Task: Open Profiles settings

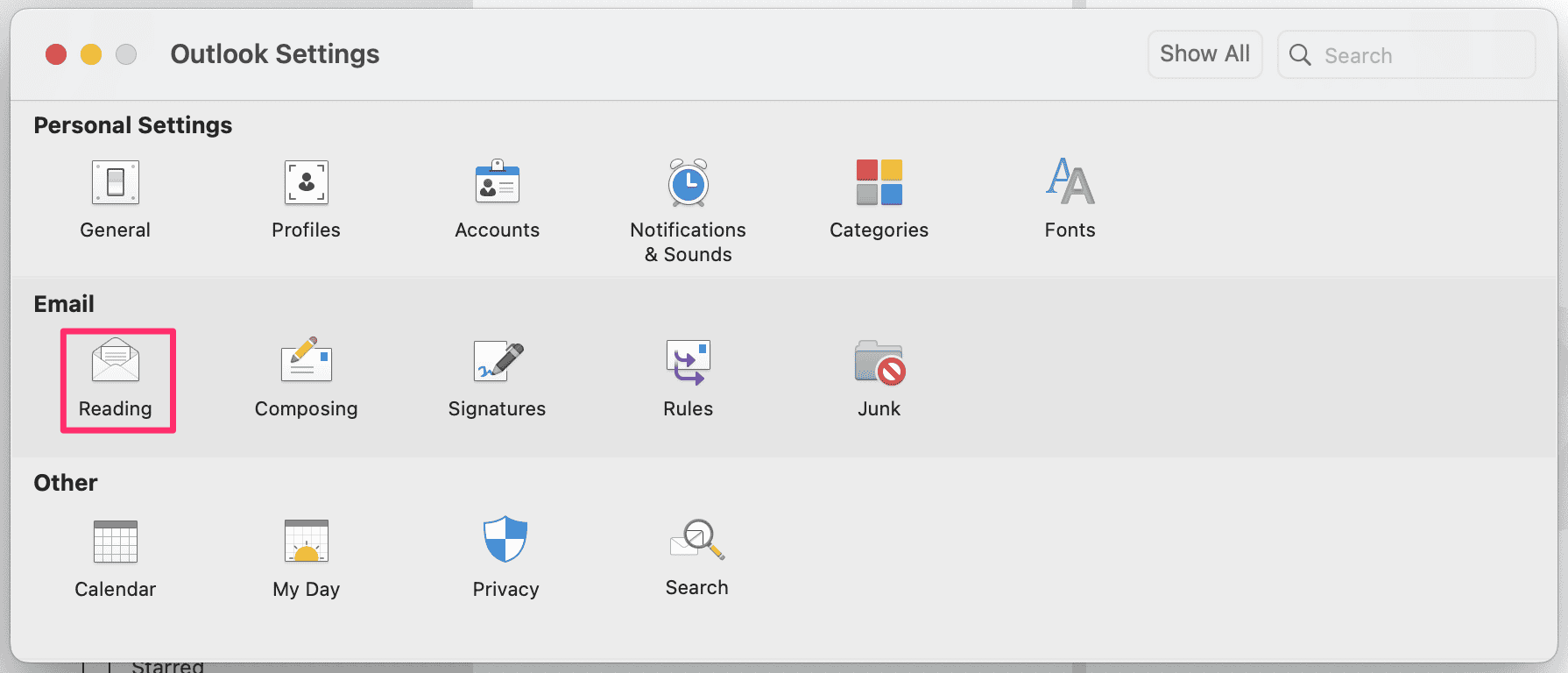Action: [306, 199]
